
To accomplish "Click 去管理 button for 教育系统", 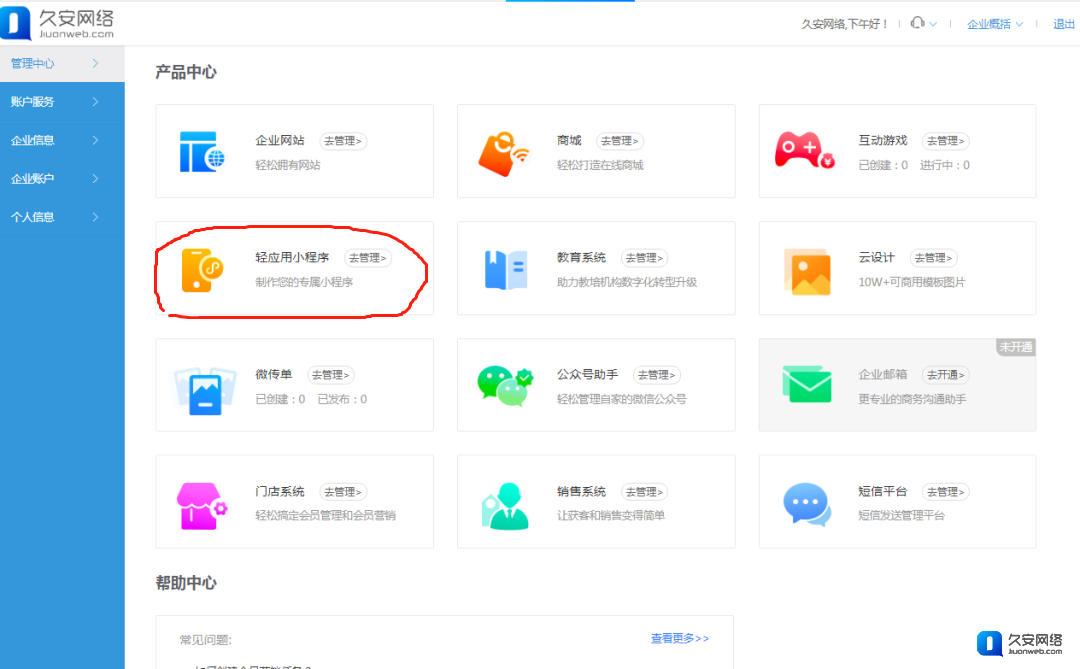I will click(x=645, y=258).
